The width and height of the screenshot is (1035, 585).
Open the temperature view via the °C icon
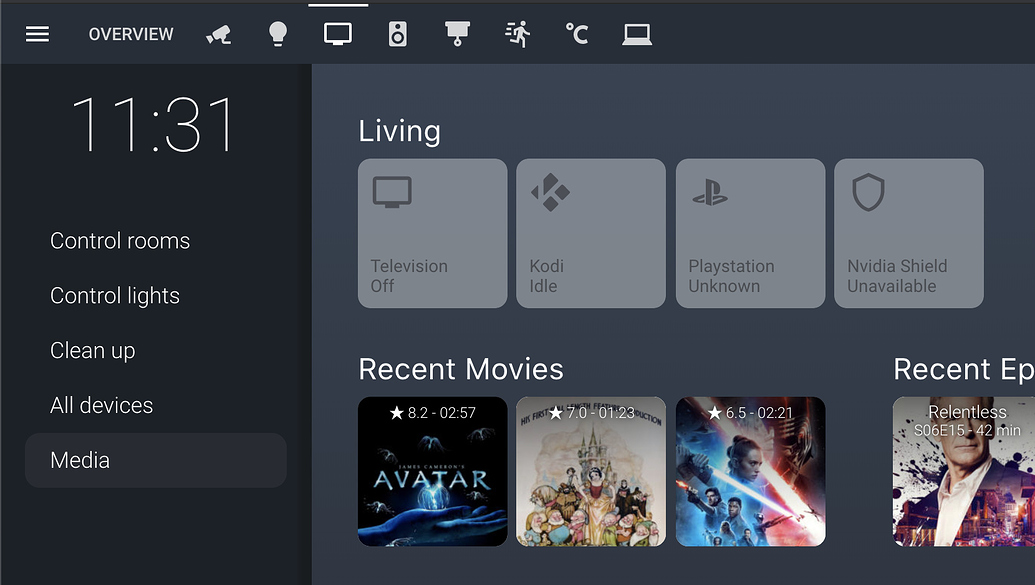(x=576, y=33)
